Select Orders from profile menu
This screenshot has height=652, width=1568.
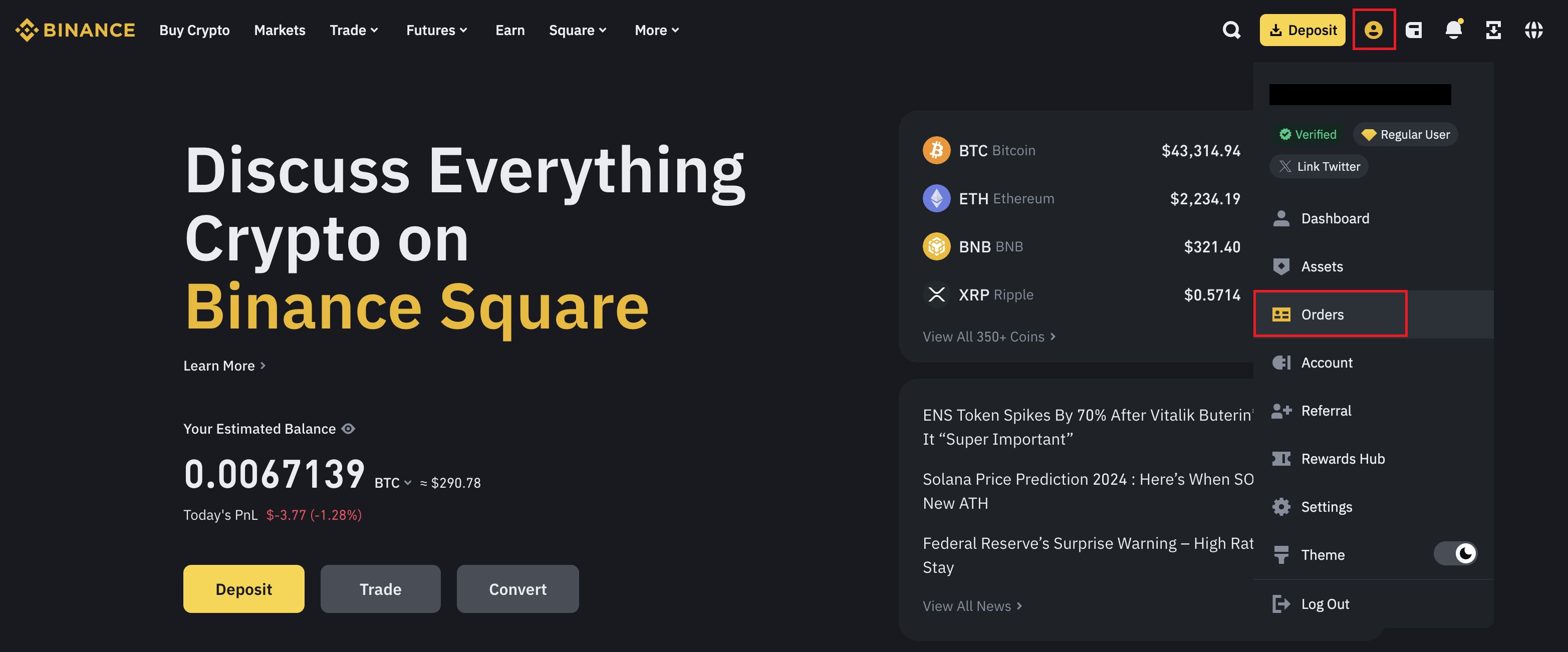[1373, 314]
